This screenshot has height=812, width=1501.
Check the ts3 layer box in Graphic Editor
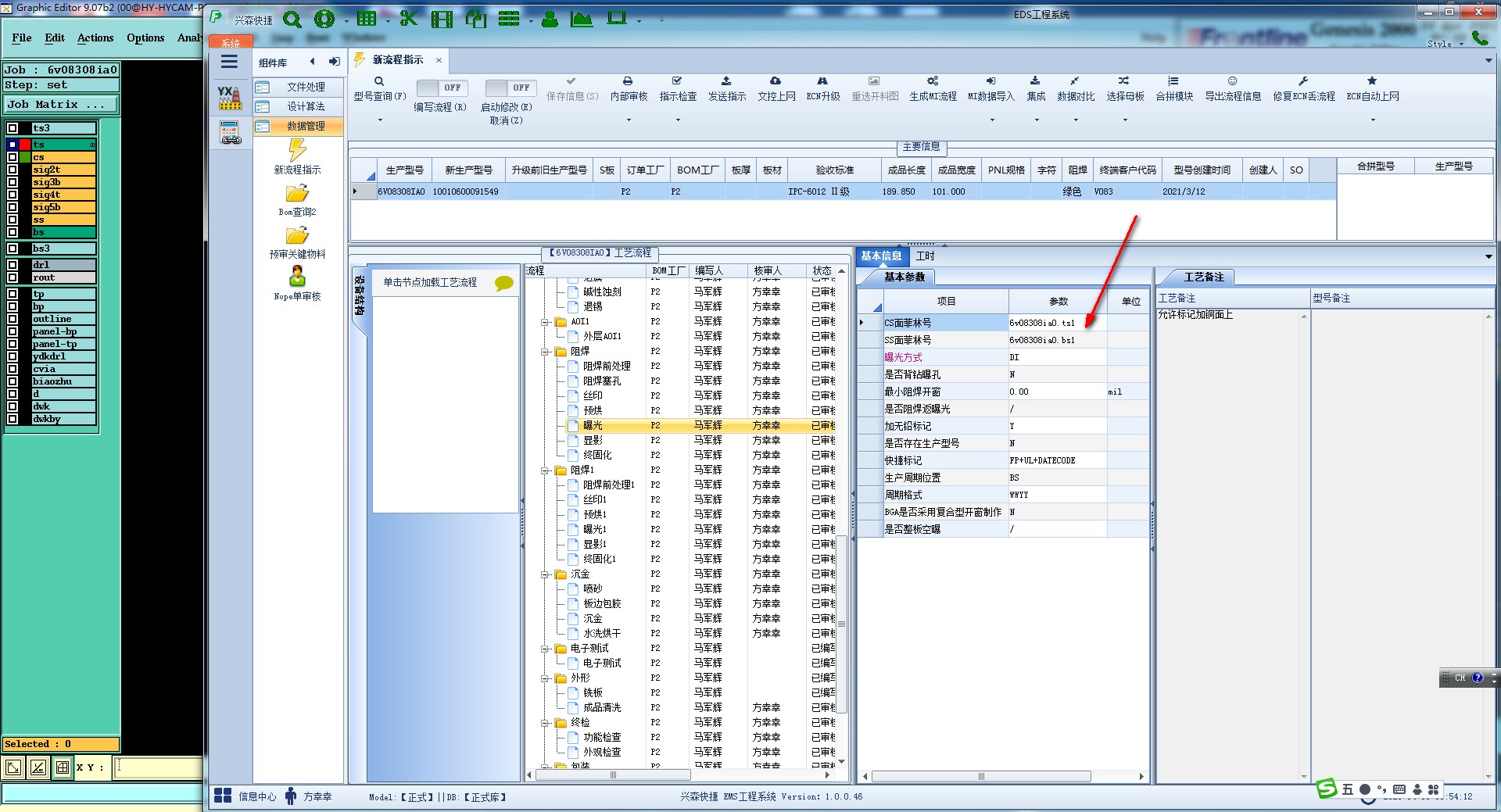(13, 128)
